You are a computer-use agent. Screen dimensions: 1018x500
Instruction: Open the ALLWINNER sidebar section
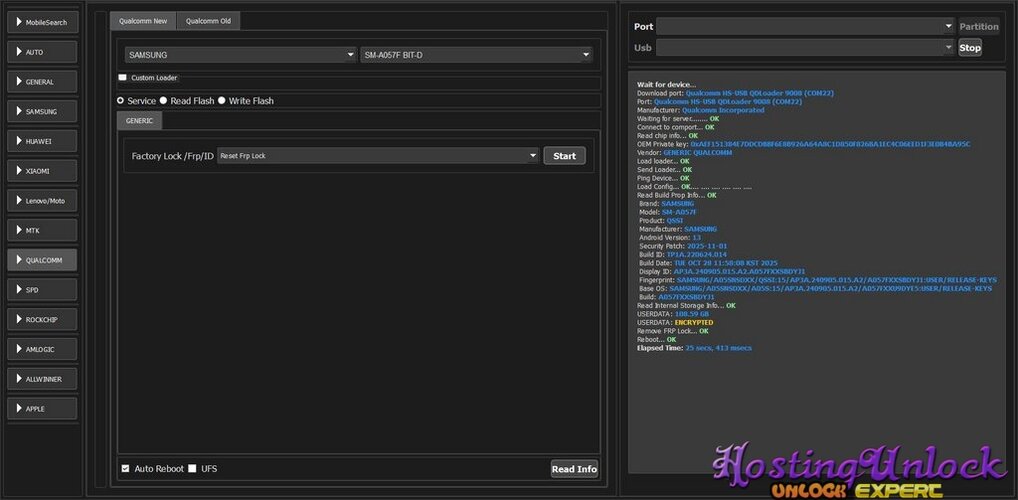click(x=42, y=379)
